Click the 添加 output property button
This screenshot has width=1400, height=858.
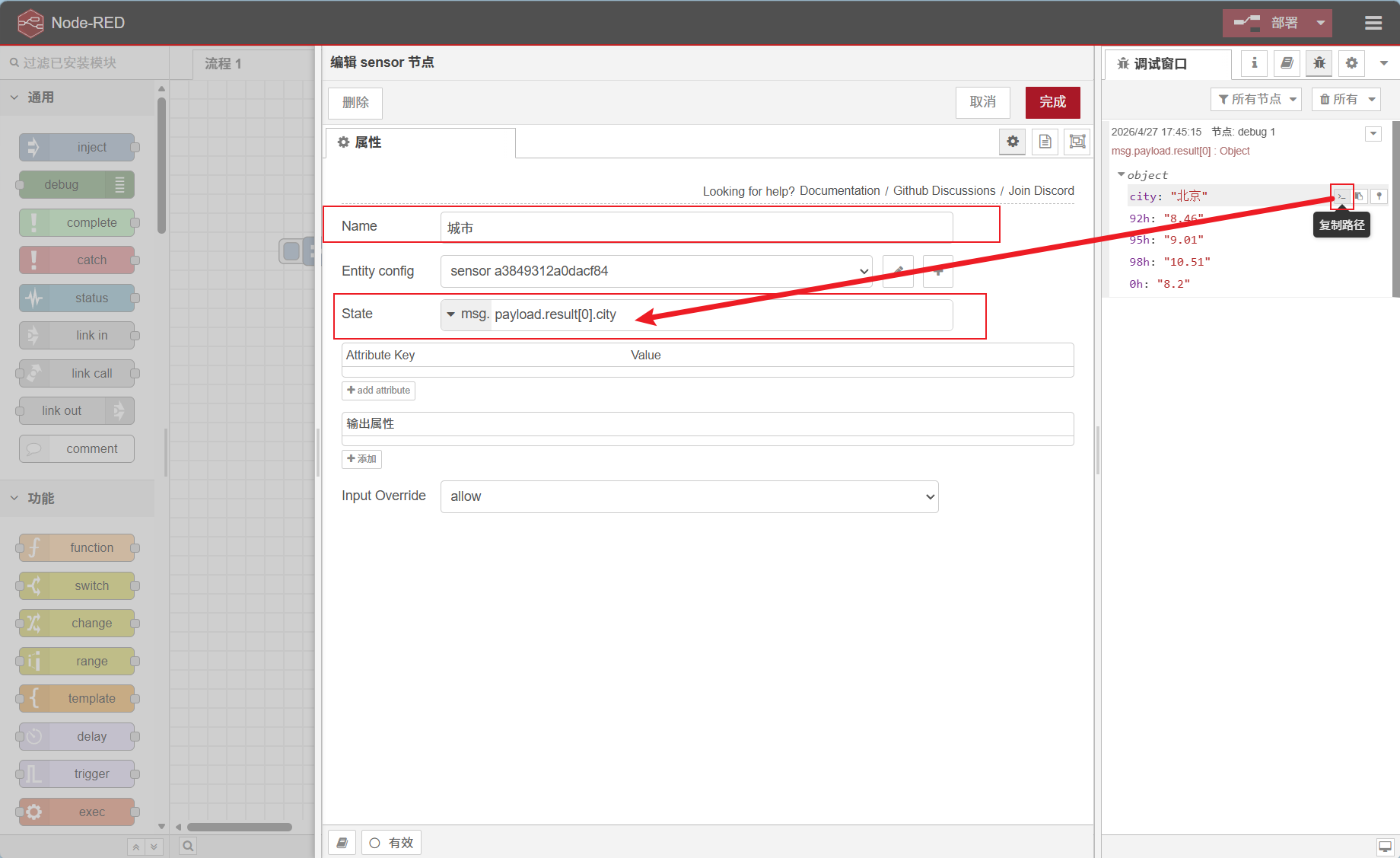coord(361,459)
